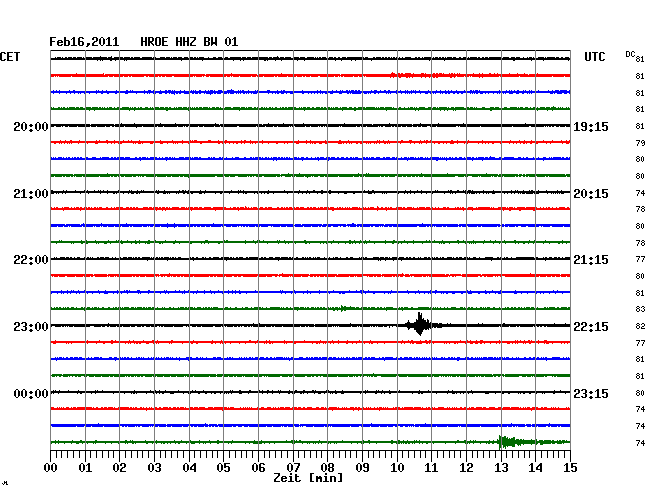This screenshot has width=650, height=494.
Task: Click the UTC column header
Action: click(x=594, y=57)
